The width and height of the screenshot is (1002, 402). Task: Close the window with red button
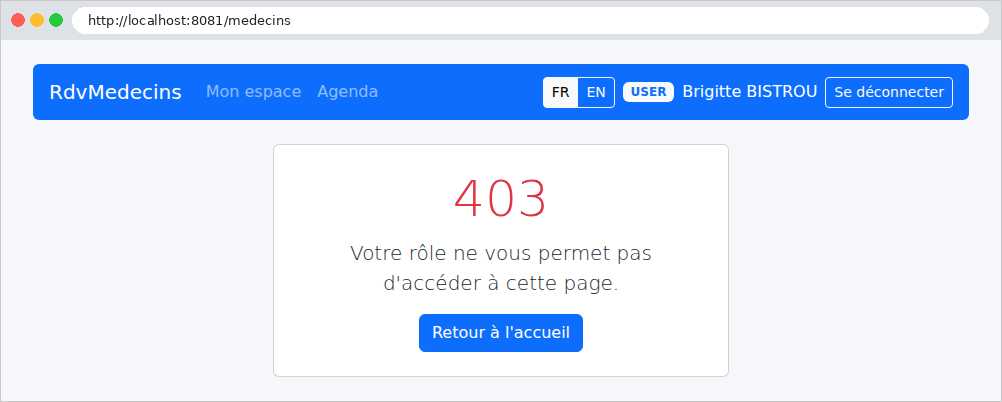pos(18,20)
